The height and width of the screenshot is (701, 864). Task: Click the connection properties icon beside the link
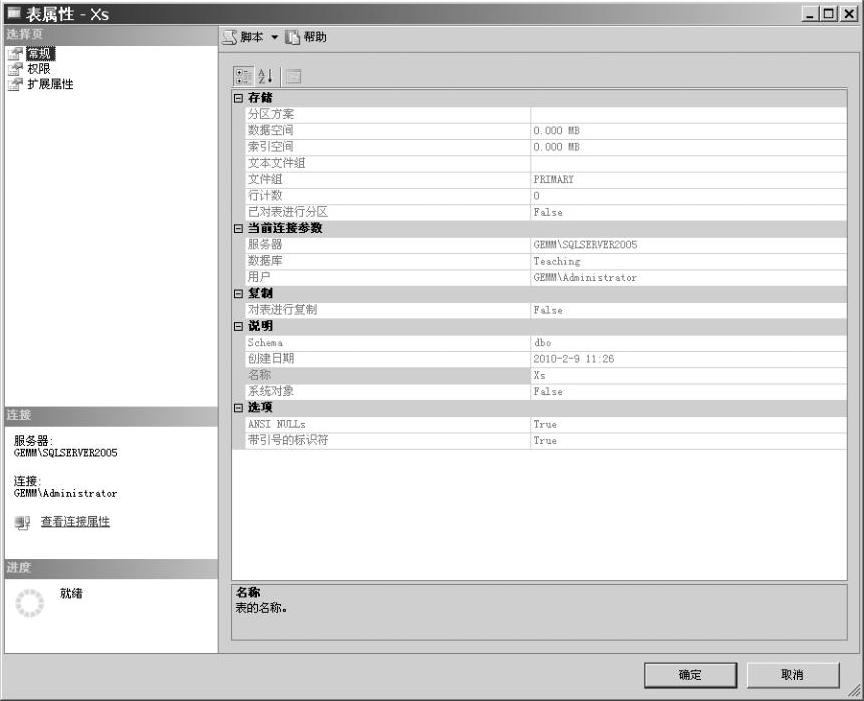22,522
